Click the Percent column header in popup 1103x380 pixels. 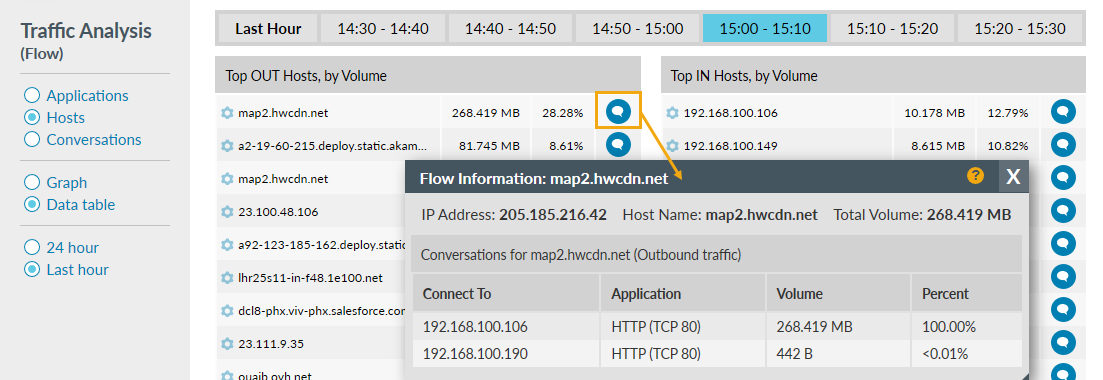(x=967, y=293)
